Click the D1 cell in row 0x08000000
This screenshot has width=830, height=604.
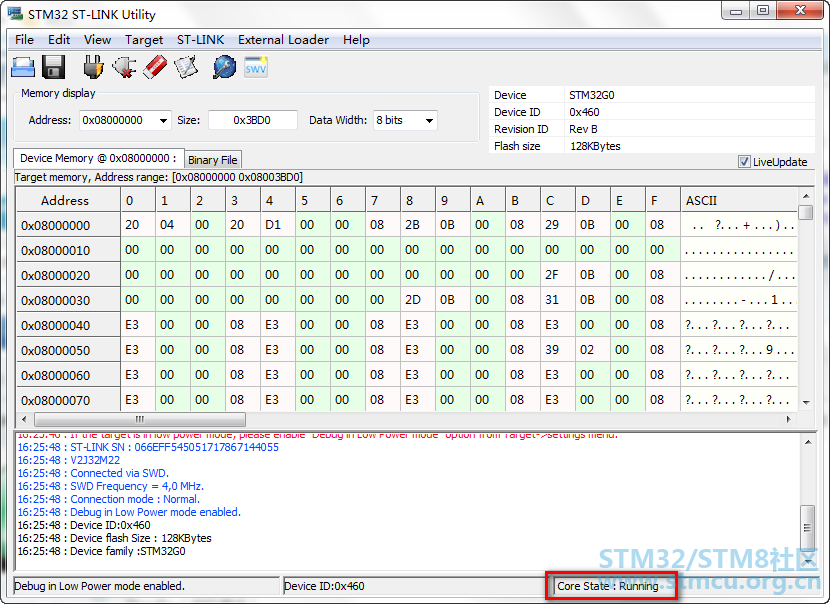[278, 225]
